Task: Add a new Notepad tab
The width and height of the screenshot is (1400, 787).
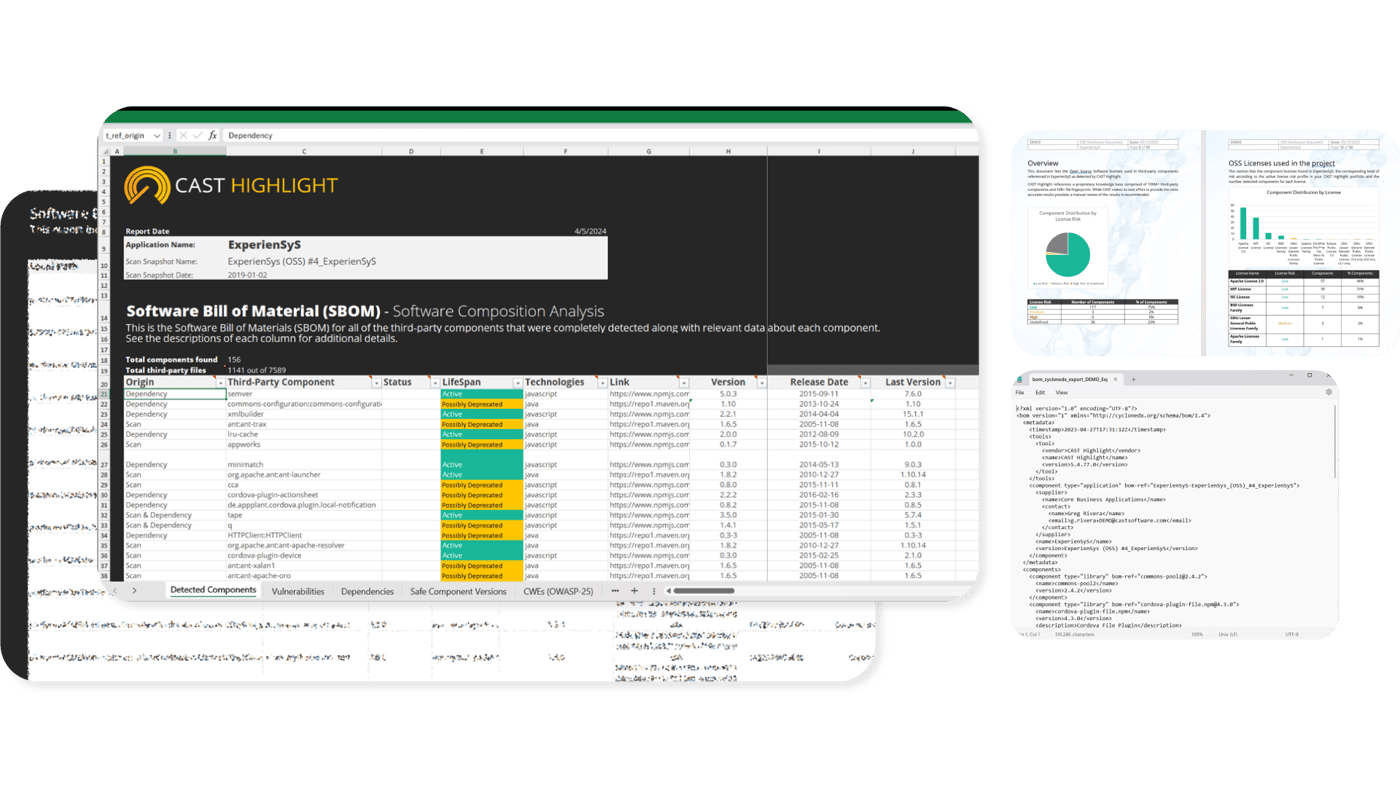Action: click(1133, 380)
